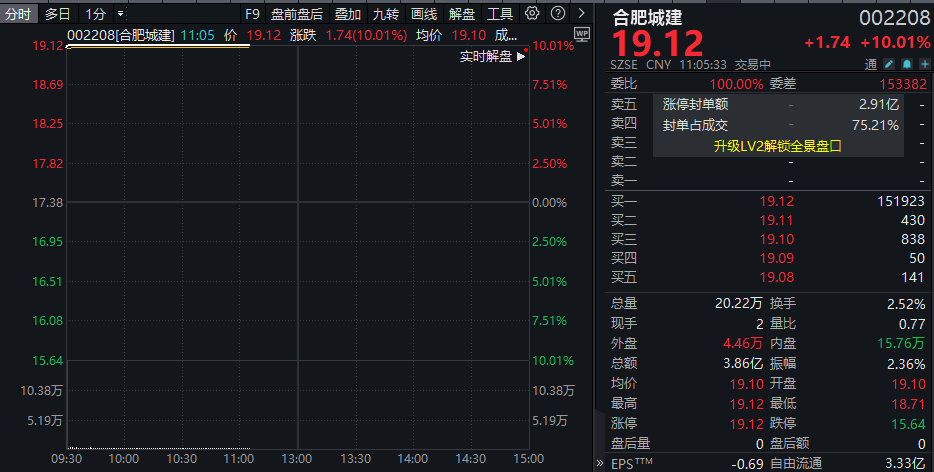934x472 pixels.
Task: Open 实时解盘 play arrow
Action: tap(521, 57)
